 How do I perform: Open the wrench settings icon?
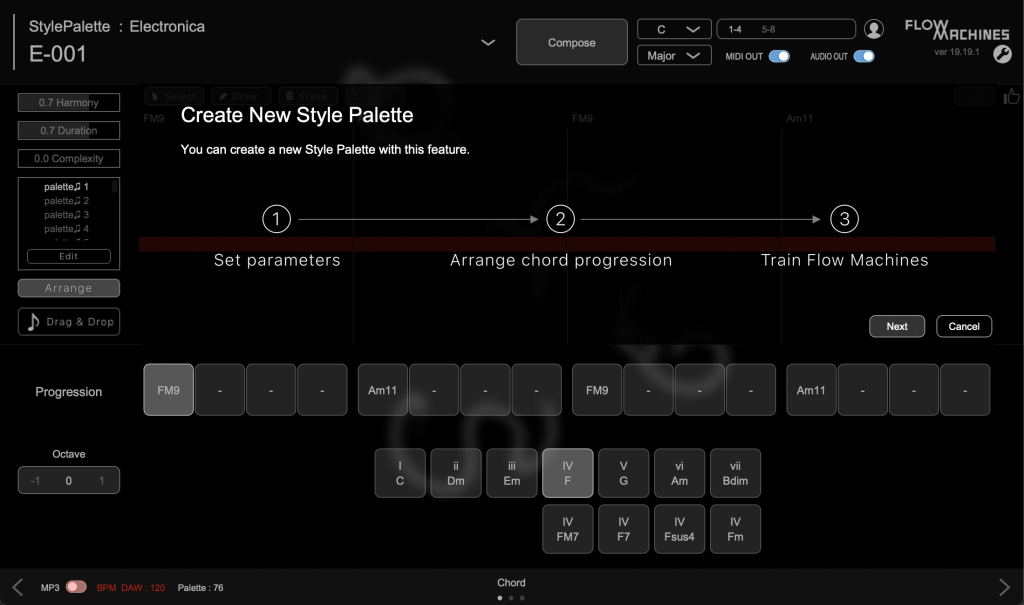click(1001, 55)
